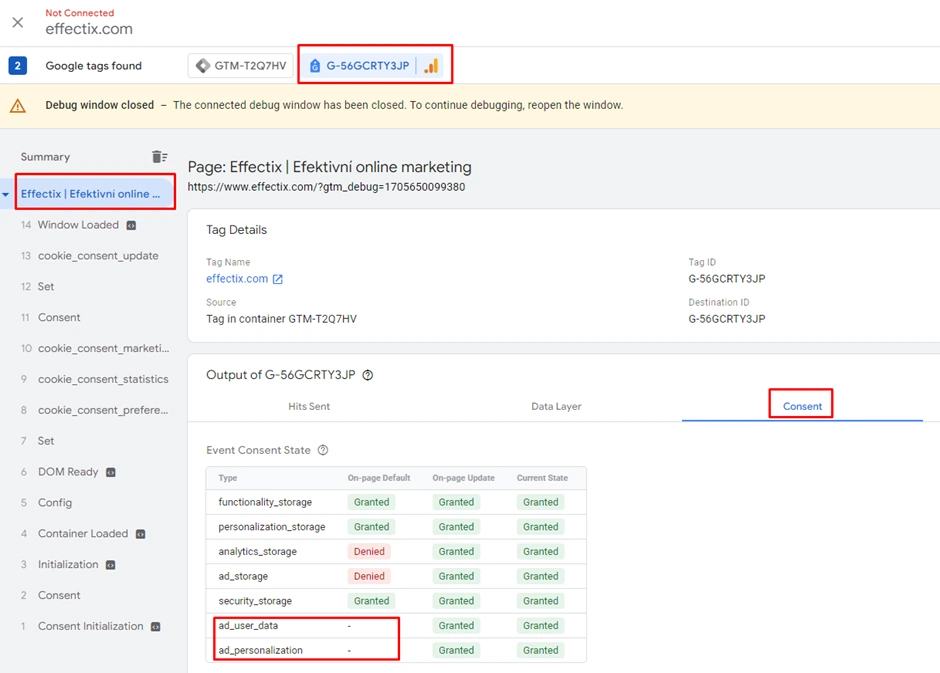940x673 pixels.
Task: Click the On-page Update column header
Action: [463, 478]
